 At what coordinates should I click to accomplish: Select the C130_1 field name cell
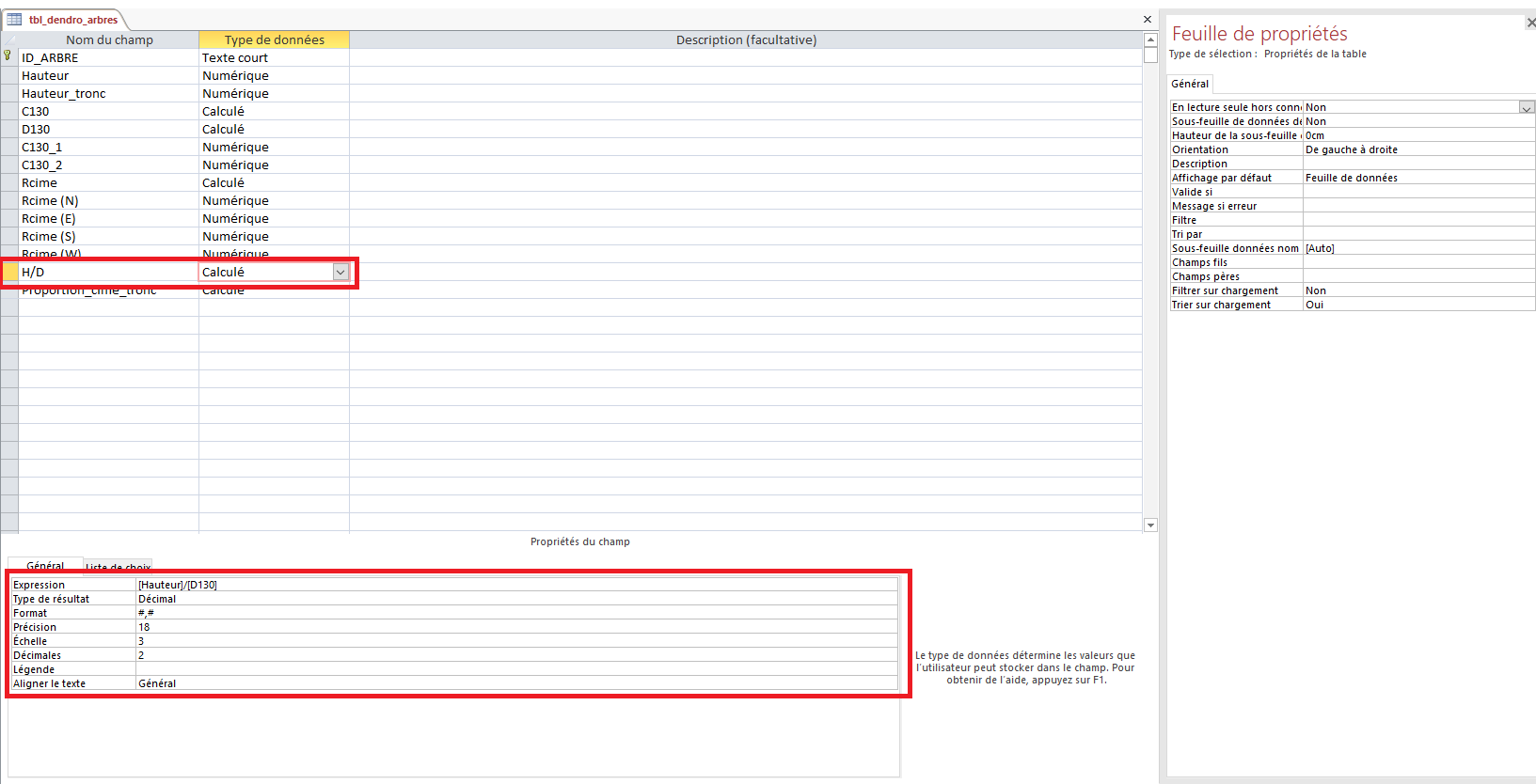pos(108,147)
